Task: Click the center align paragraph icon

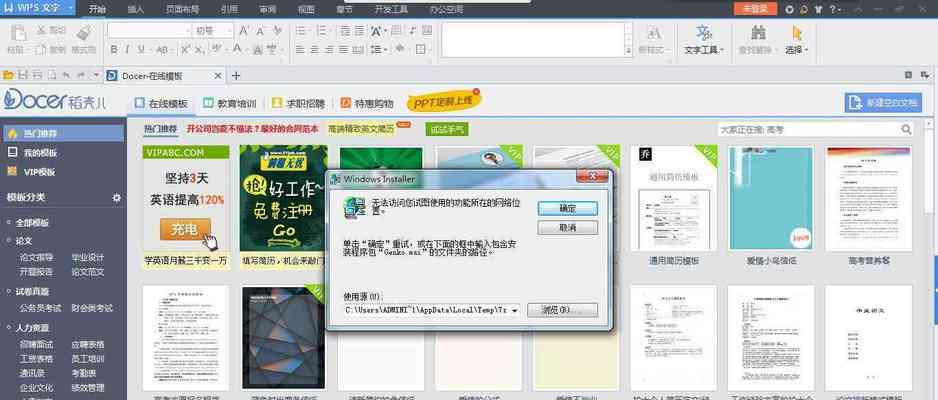Action: (316, 49)
